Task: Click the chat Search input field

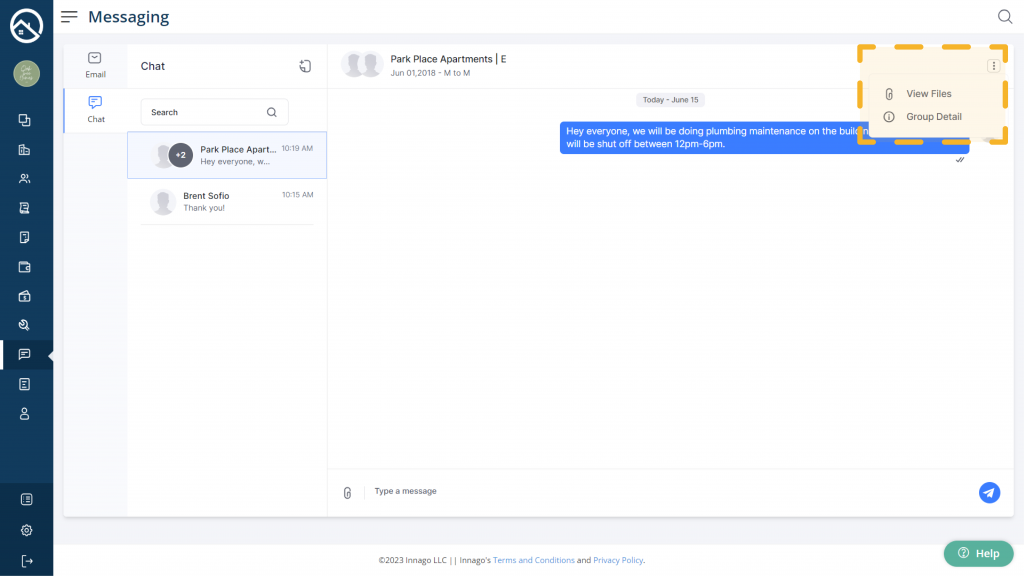Action: [205, 112]
